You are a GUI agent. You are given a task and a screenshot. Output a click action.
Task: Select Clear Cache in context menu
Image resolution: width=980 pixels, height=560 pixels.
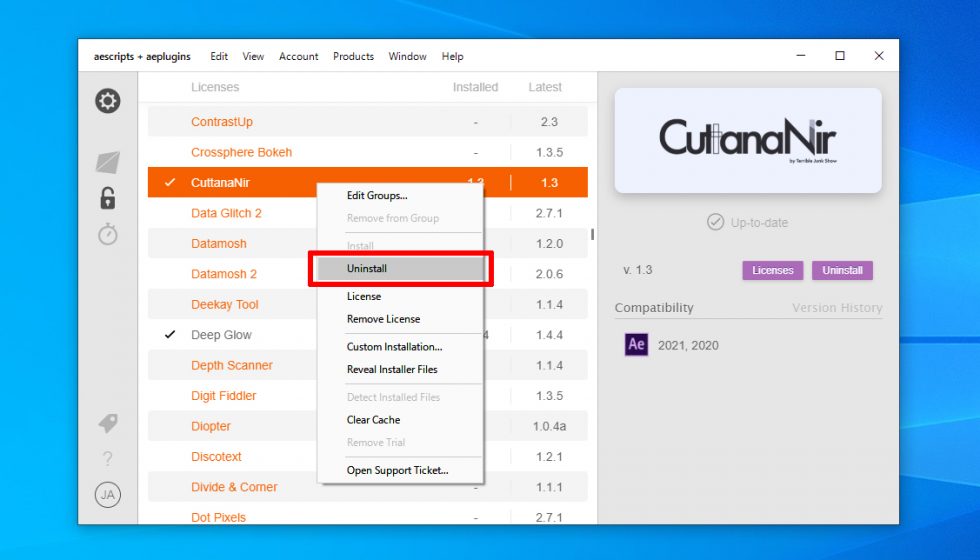coord(400,420)
